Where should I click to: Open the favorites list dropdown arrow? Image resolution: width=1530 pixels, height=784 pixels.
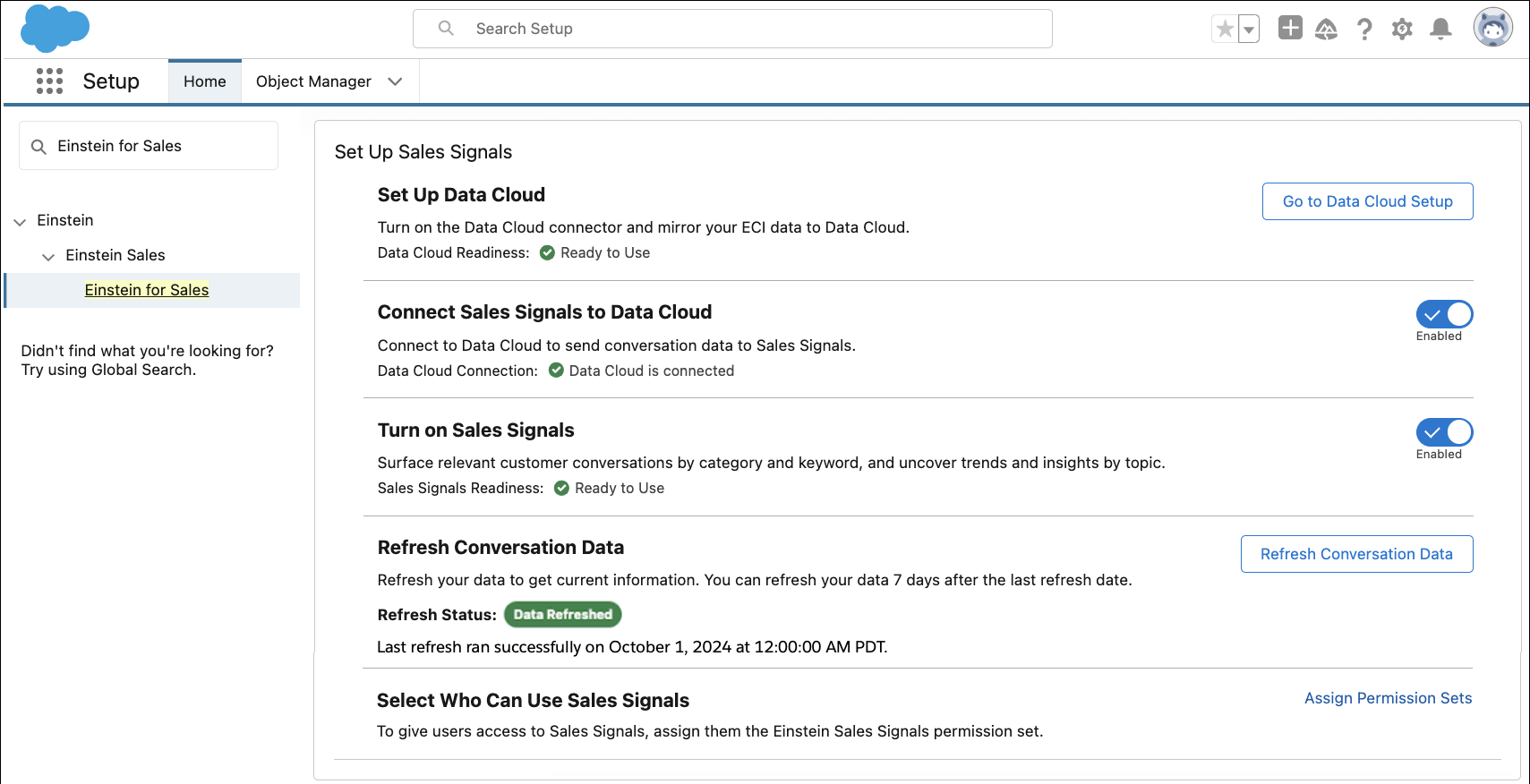[x=1249, y=30]
